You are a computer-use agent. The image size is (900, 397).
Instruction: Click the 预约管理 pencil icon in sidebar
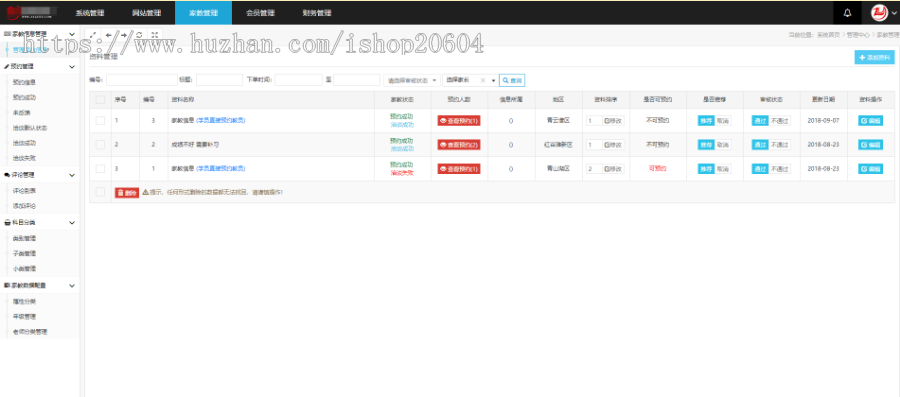(x=6, y=67)
